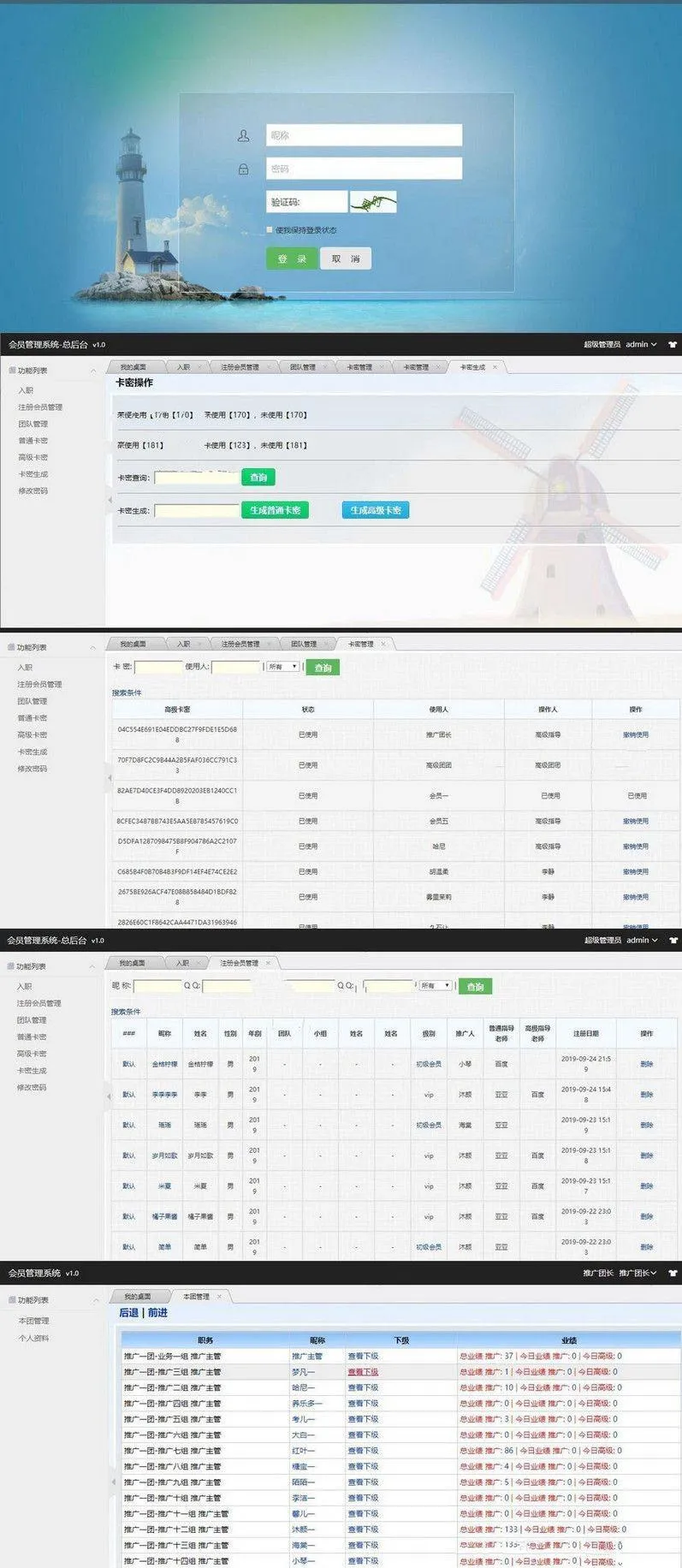Click sidebar collapse arrow left of 推广一团 table
The image size is (682, 1568).
click(113, 1481)
